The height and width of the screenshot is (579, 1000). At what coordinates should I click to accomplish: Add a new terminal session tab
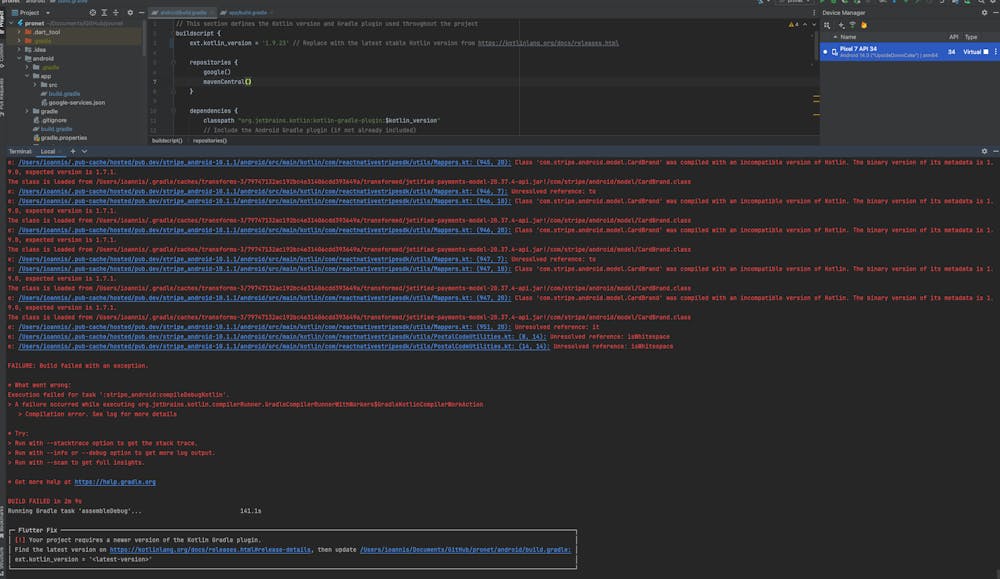coord(73,150)
